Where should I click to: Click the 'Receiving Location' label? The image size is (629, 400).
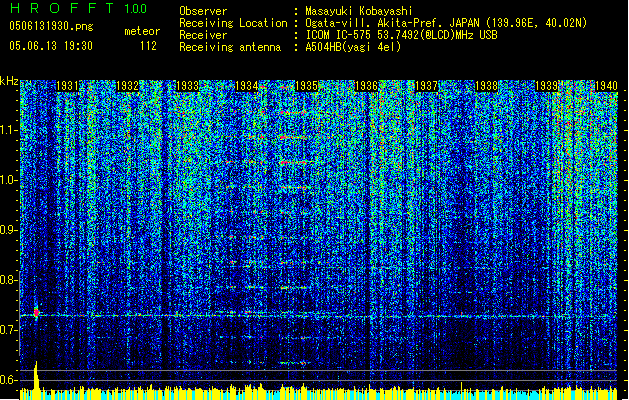click(x=233, y=23)
